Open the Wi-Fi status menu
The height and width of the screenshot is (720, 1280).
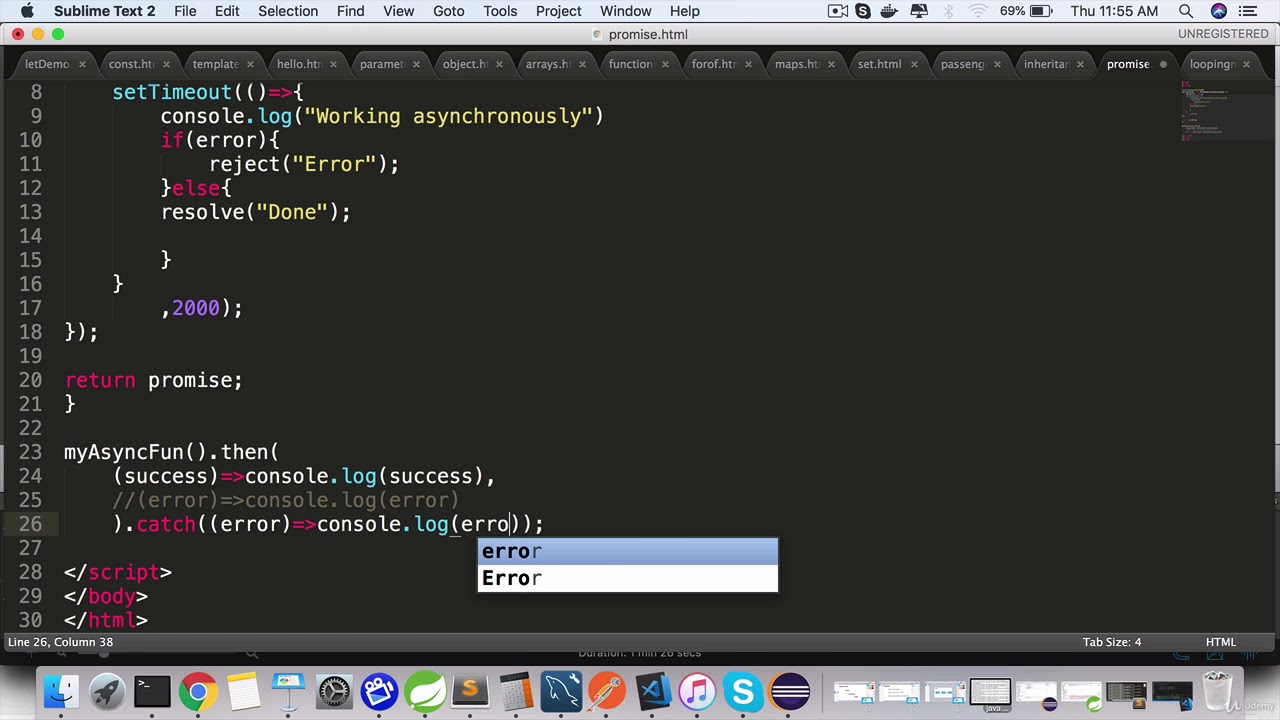pyautogui.click(x=978, y=11)
